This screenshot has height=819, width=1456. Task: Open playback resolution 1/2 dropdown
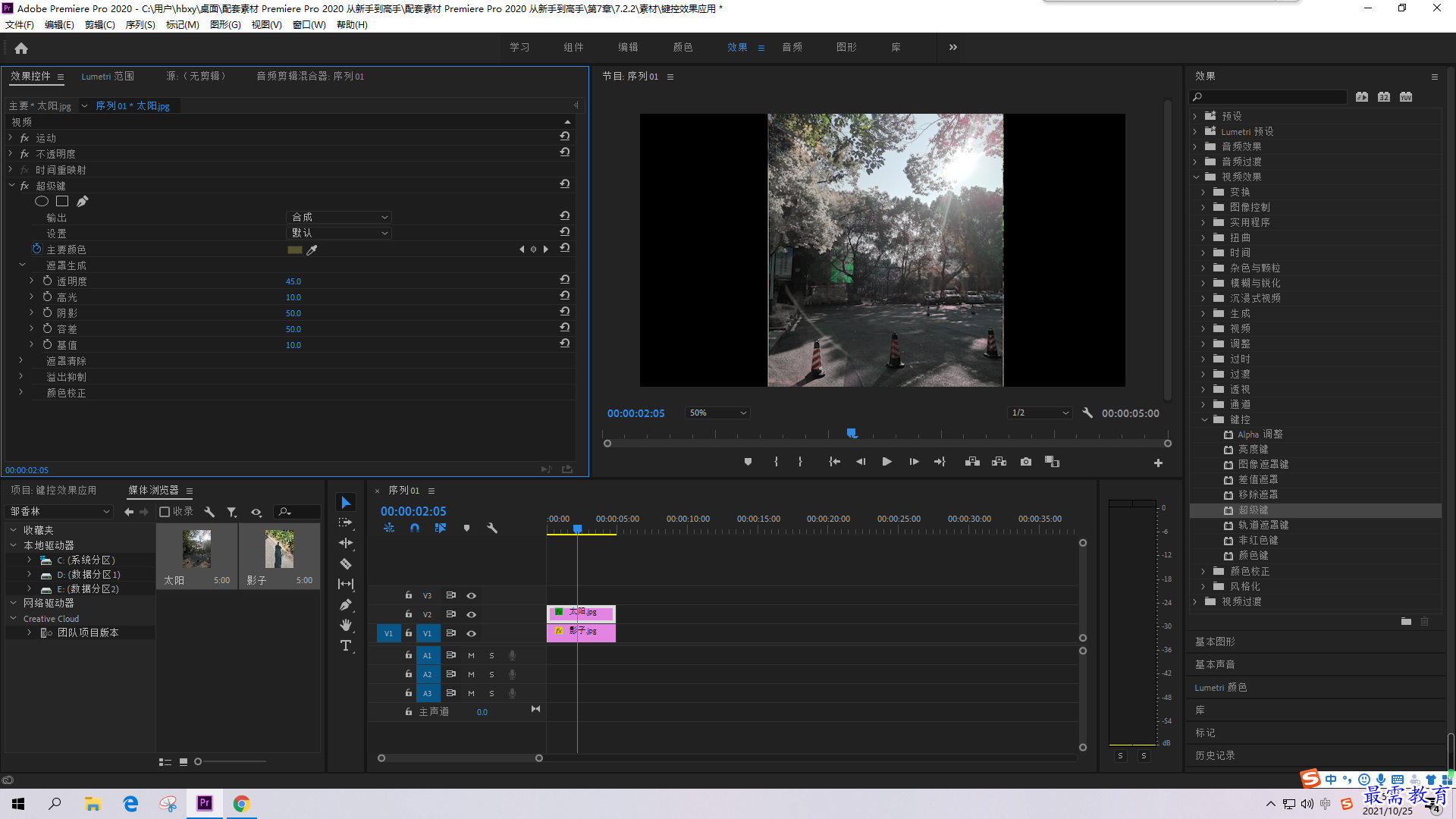pyautogui.click(x=1040, y=413)
